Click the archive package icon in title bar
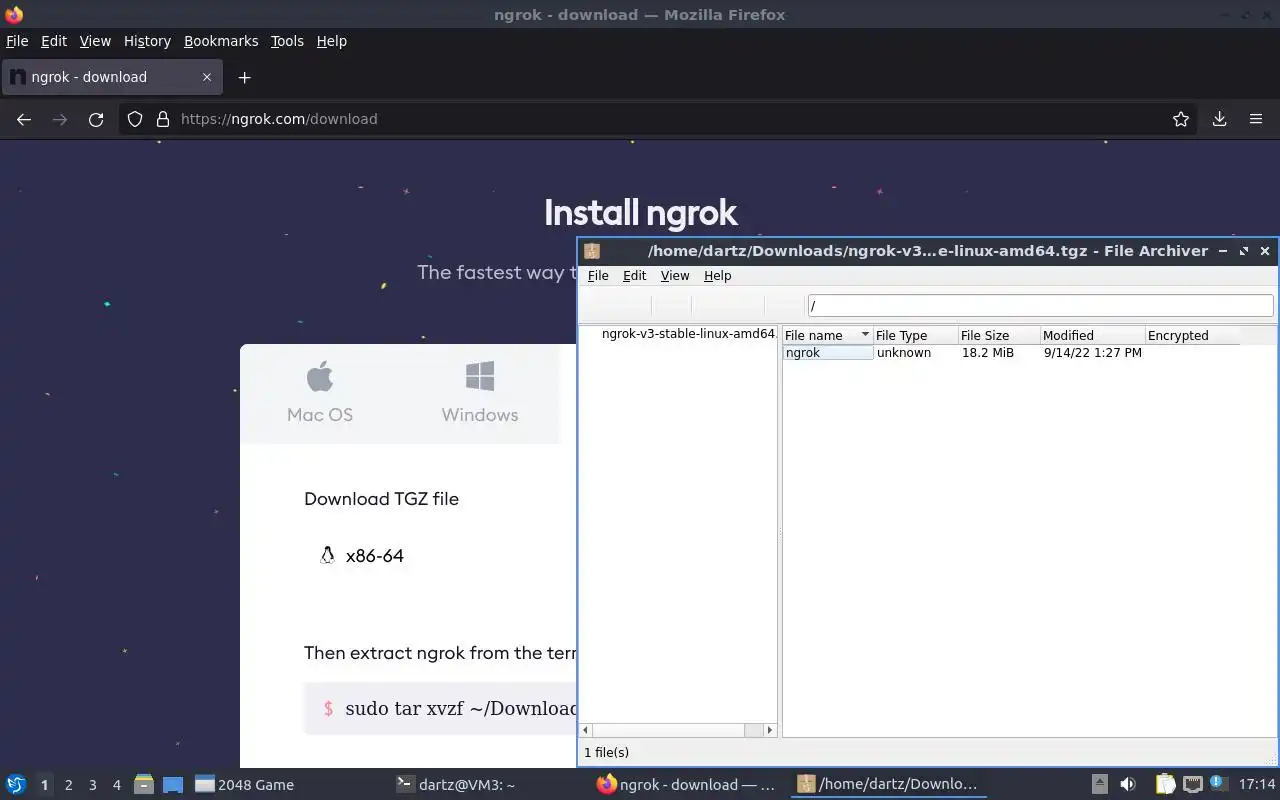 (592, 251)
